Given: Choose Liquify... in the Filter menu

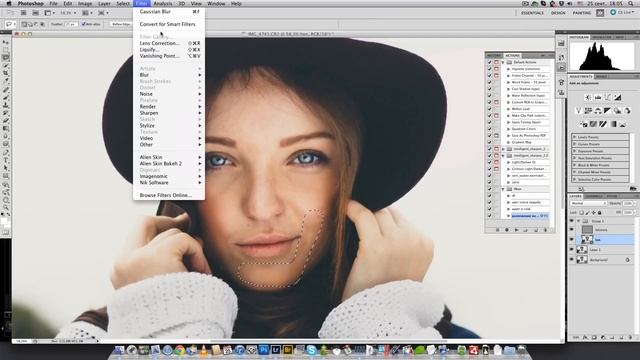Looking at the screenshot, I should click(x=169, y=49).
